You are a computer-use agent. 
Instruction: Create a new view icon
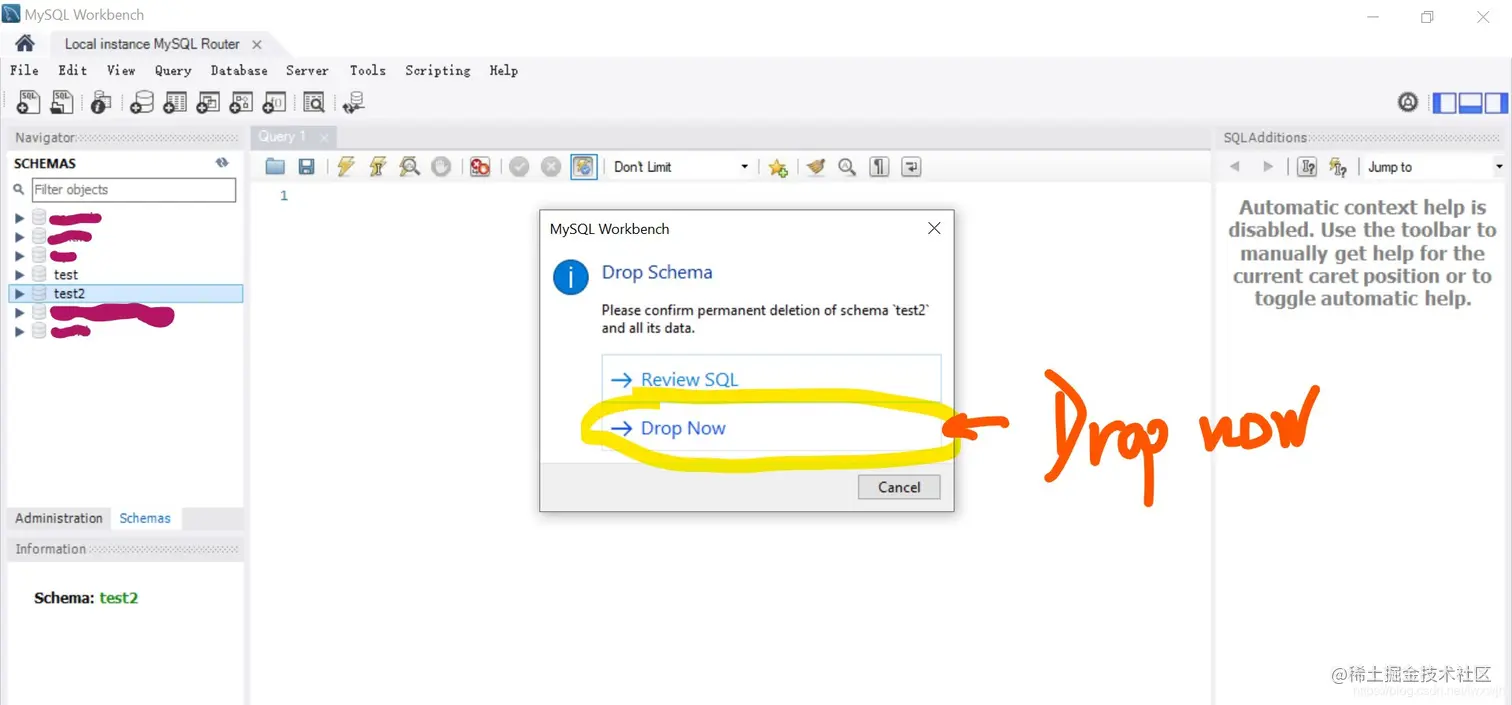(208, 102)
